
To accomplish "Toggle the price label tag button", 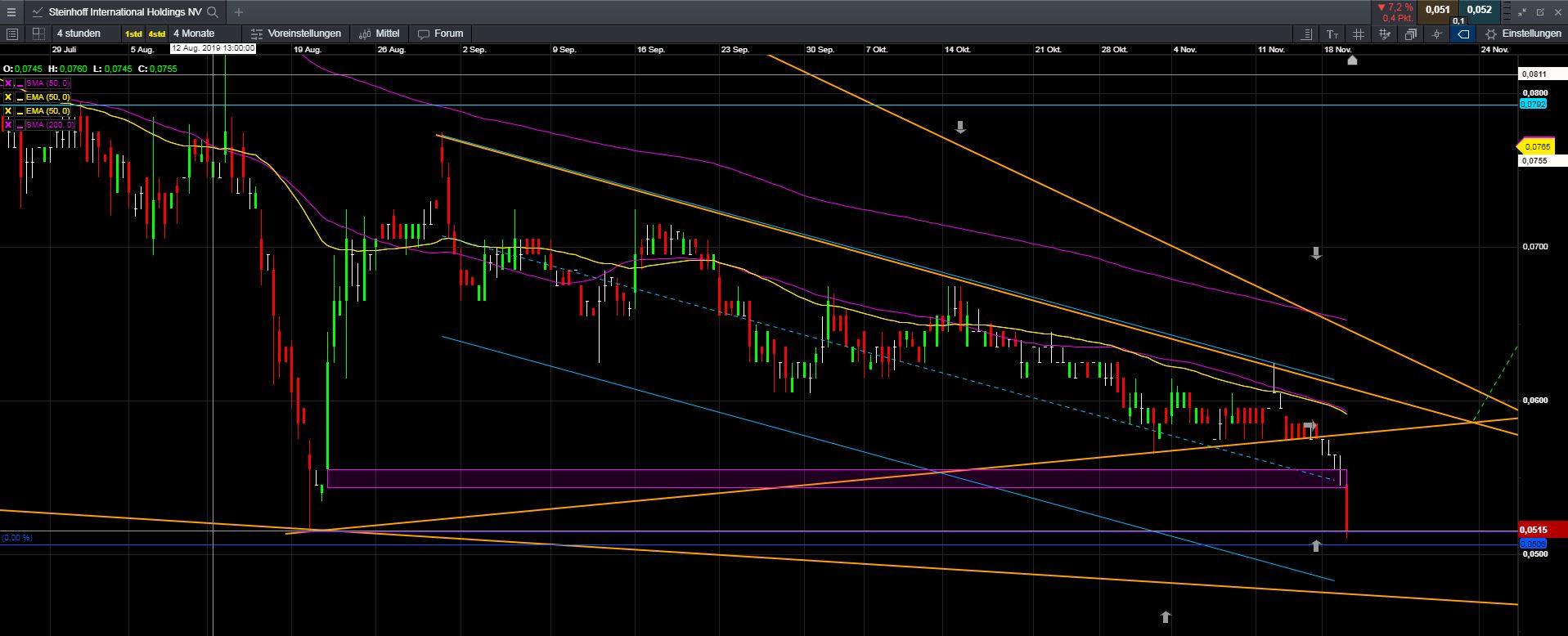I will click(x=1463, y=34).
